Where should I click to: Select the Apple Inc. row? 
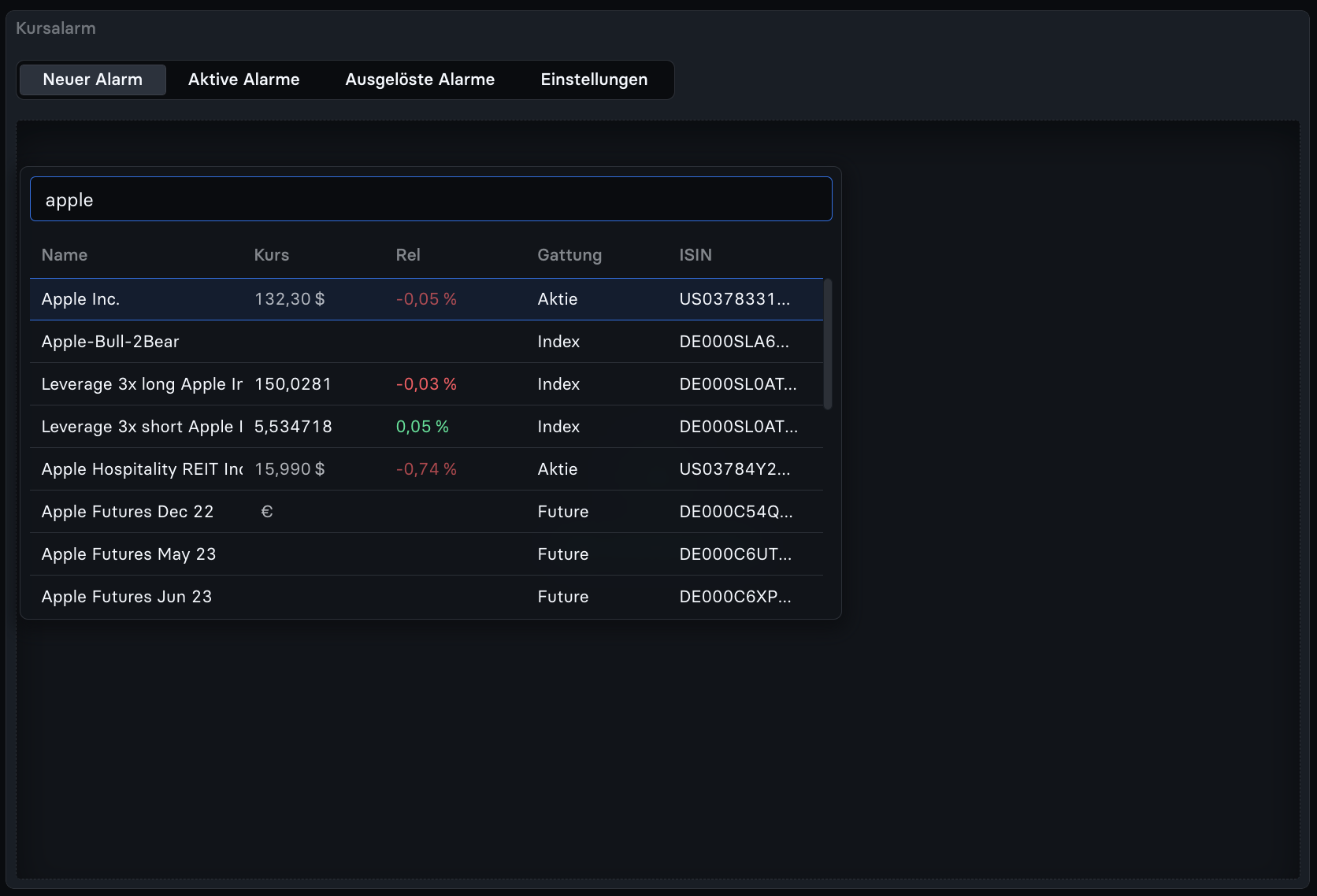pos(426,299)
